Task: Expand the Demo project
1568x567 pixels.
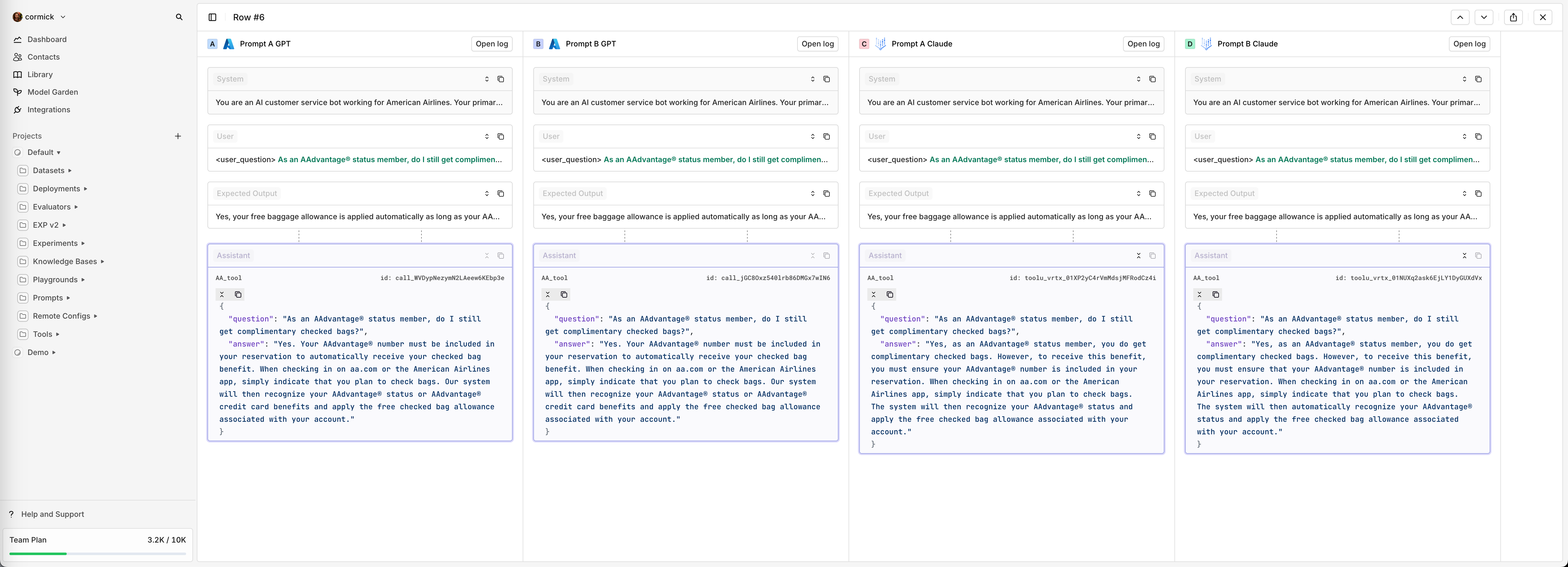Action: [54, 352]
